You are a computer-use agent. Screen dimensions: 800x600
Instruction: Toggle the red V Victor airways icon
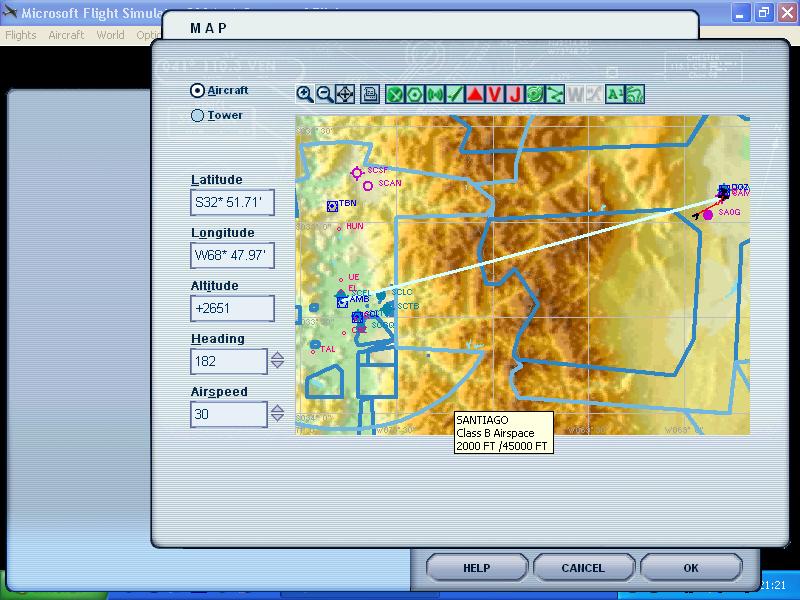pos(495,94)
